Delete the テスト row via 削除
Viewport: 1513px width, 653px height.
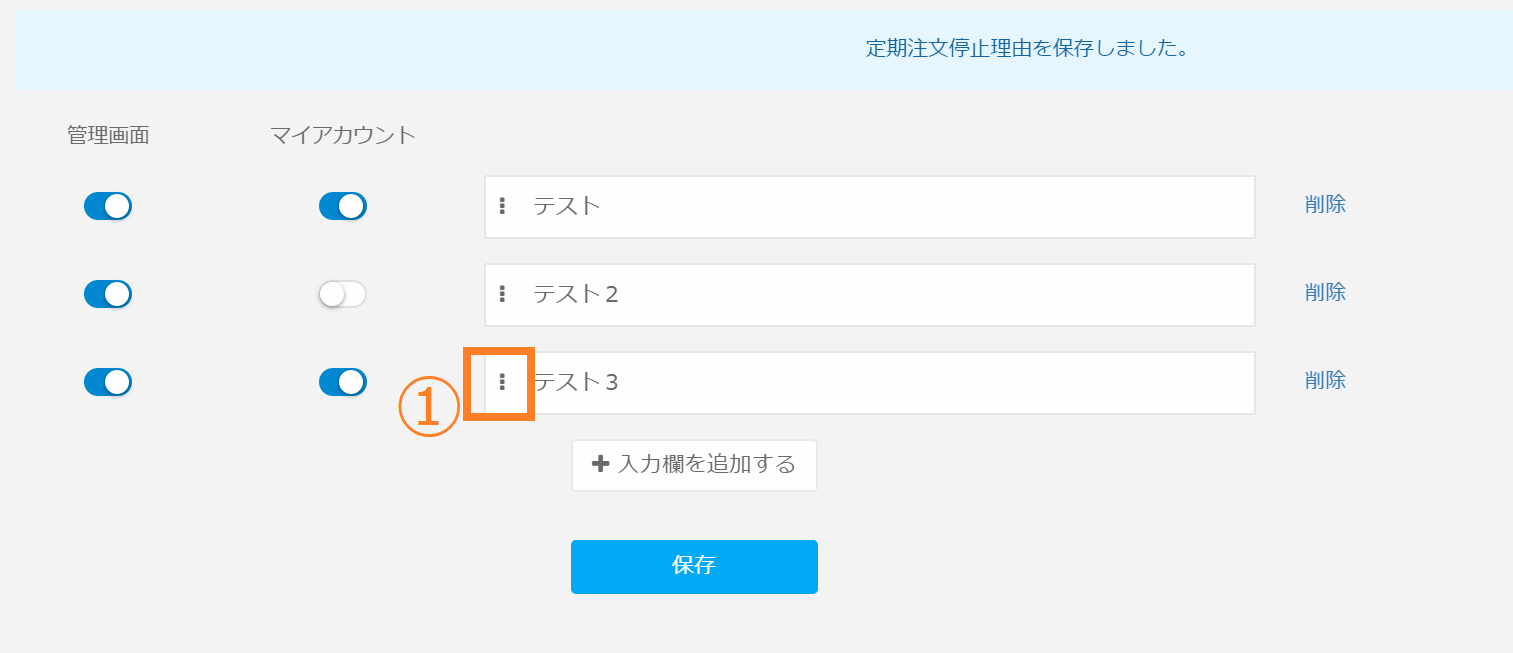tap(1325, 204)
